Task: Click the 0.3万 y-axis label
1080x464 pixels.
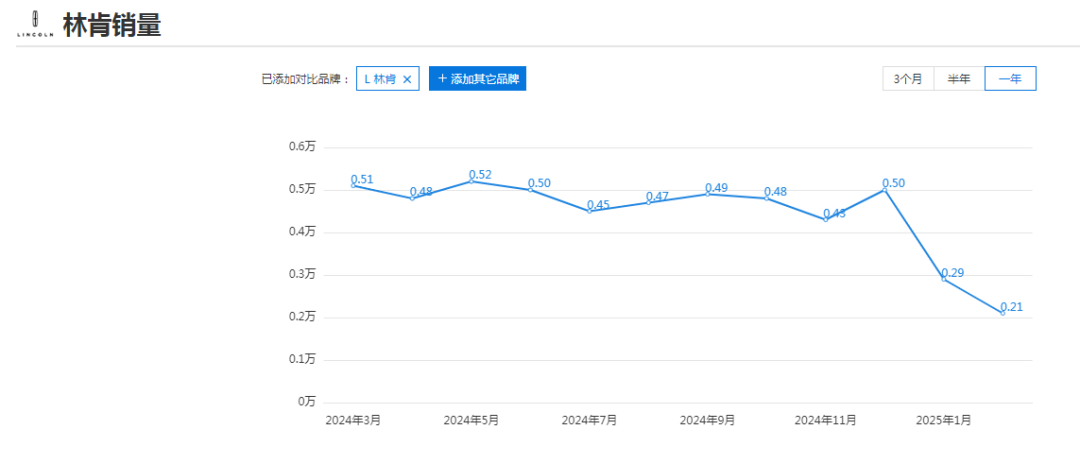Action: [302, 274]
